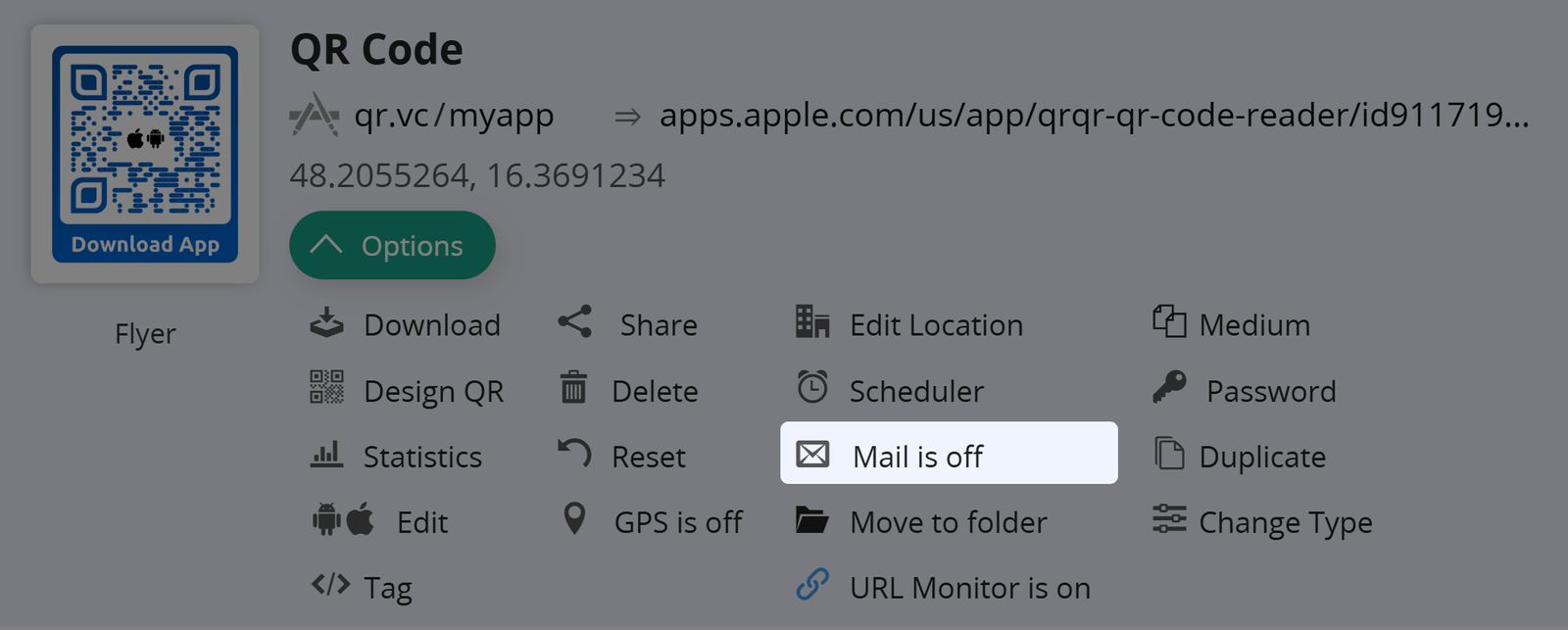Click the Delete trash can icon
Screen dimensions: 1568x630
pyautogui.click(x=573, y=388)
